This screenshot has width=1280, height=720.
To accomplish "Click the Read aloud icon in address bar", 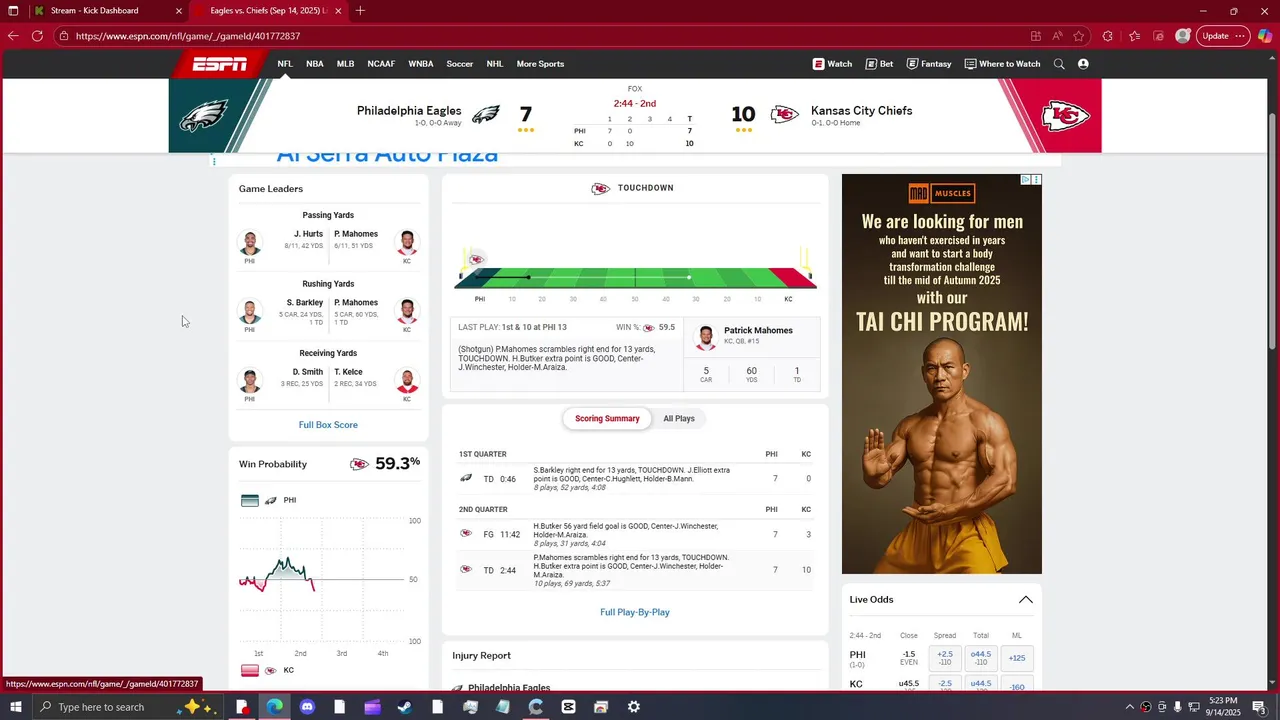I will tap(1057, 36).
